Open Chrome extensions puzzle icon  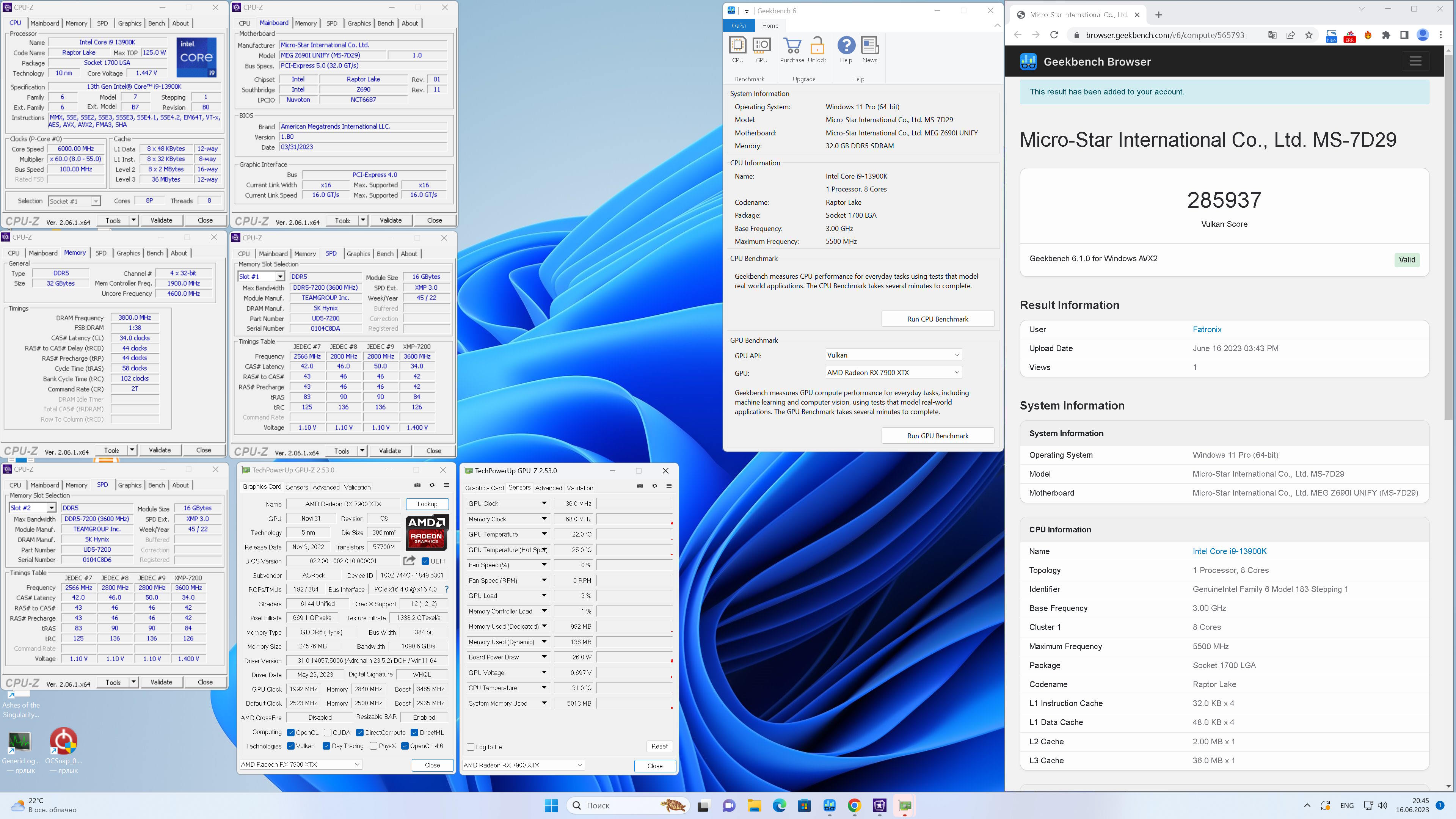tap(1386, 35)
